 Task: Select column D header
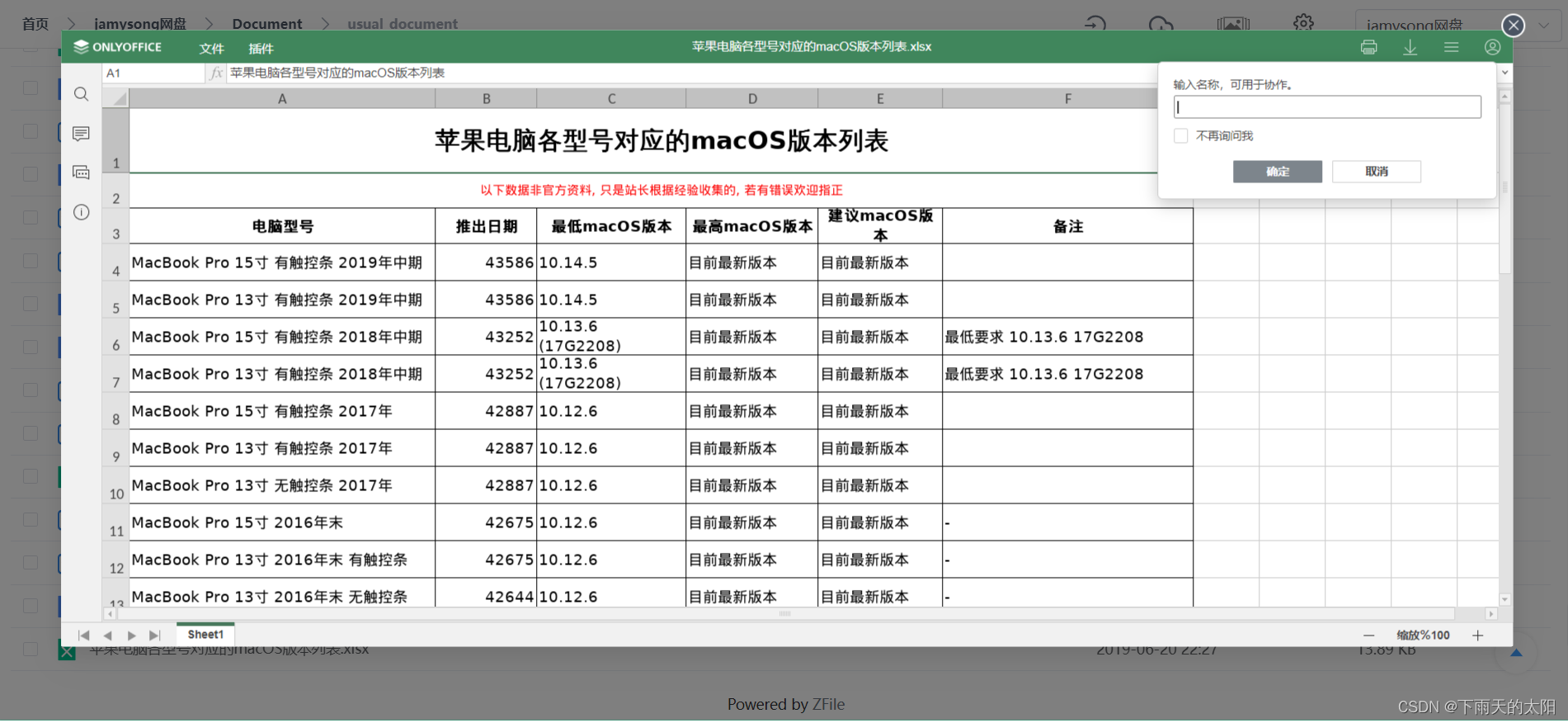click(752, 98)
